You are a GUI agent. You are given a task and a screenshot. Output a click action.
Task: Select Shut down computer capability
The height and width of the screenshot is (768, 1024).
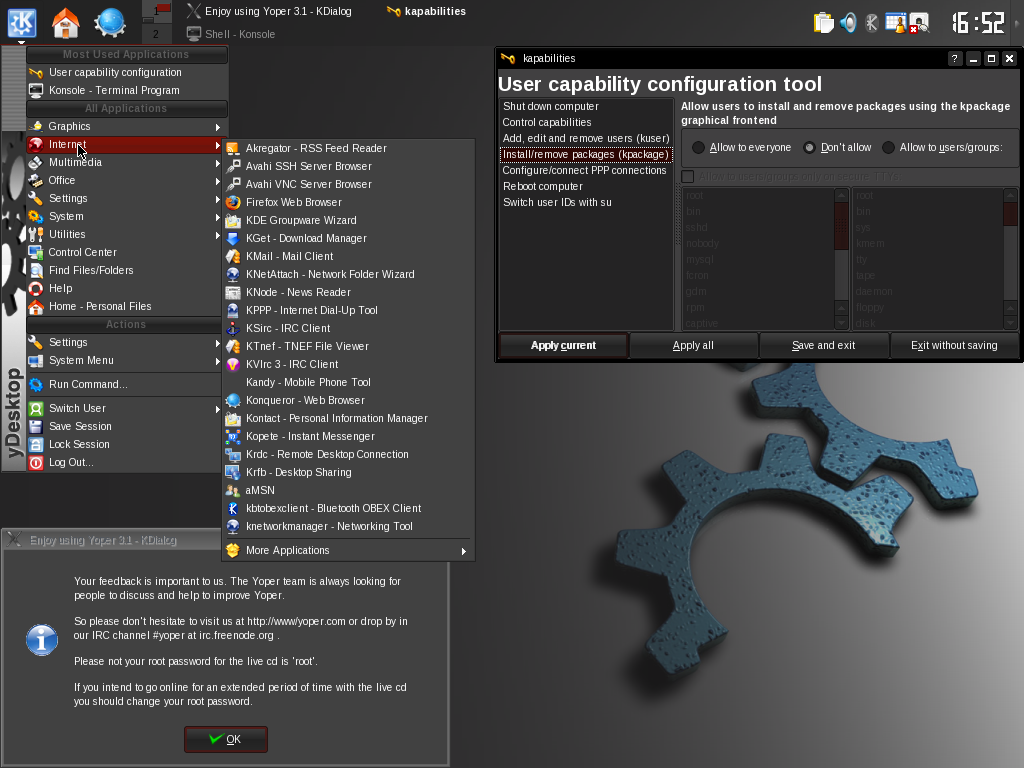coord(586,106)
